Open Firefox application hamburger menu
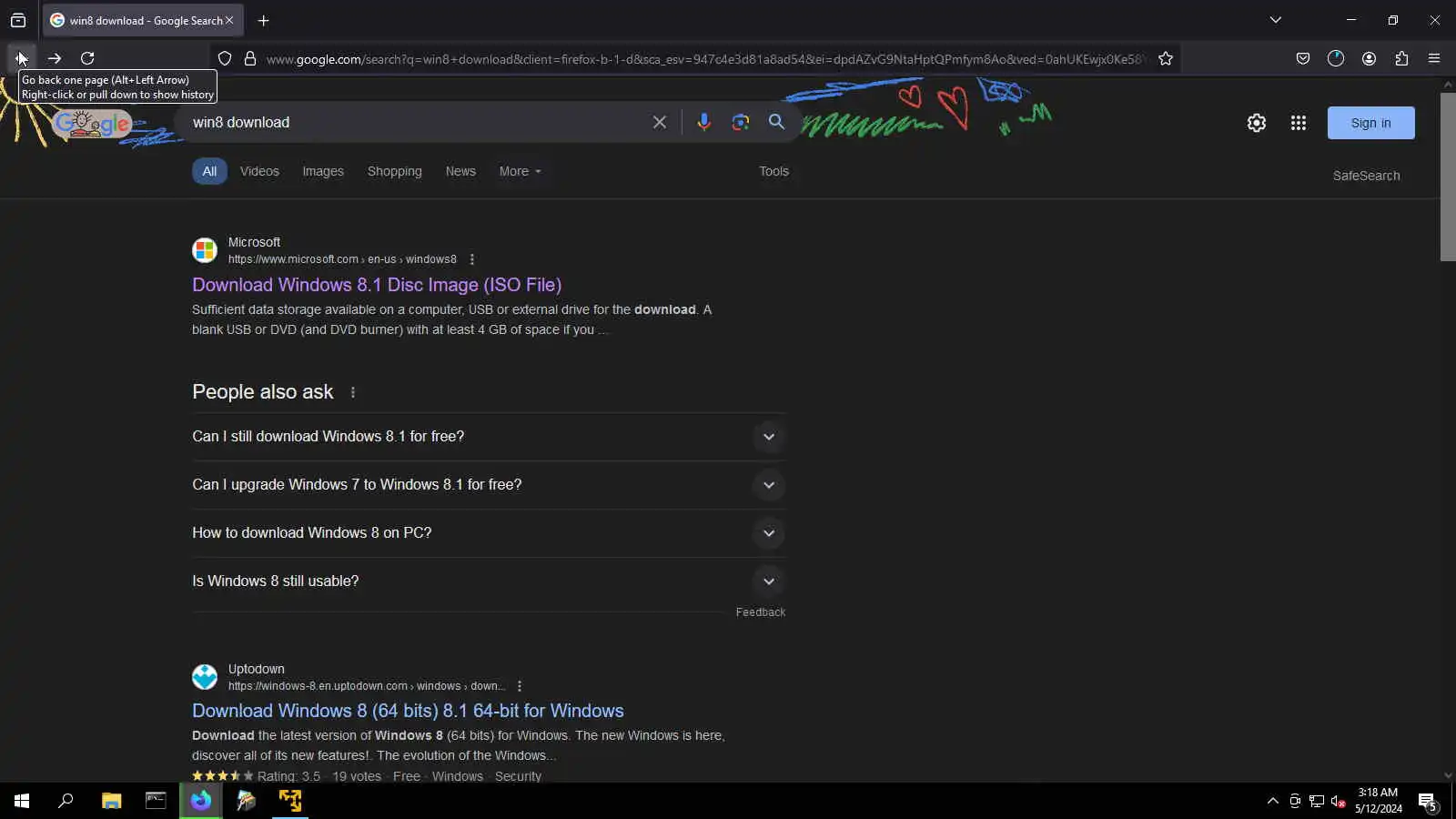 (1434, 58)
